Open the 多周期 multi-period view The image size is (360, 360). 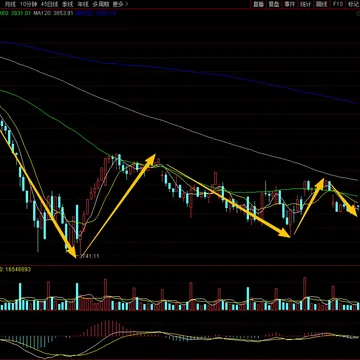click(x=101, y=4)
